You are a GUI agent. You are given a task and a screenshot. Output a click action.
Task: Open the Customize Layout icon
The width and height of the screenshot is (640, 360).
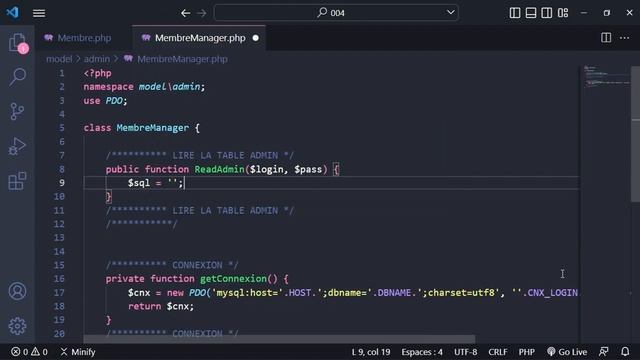563,13
